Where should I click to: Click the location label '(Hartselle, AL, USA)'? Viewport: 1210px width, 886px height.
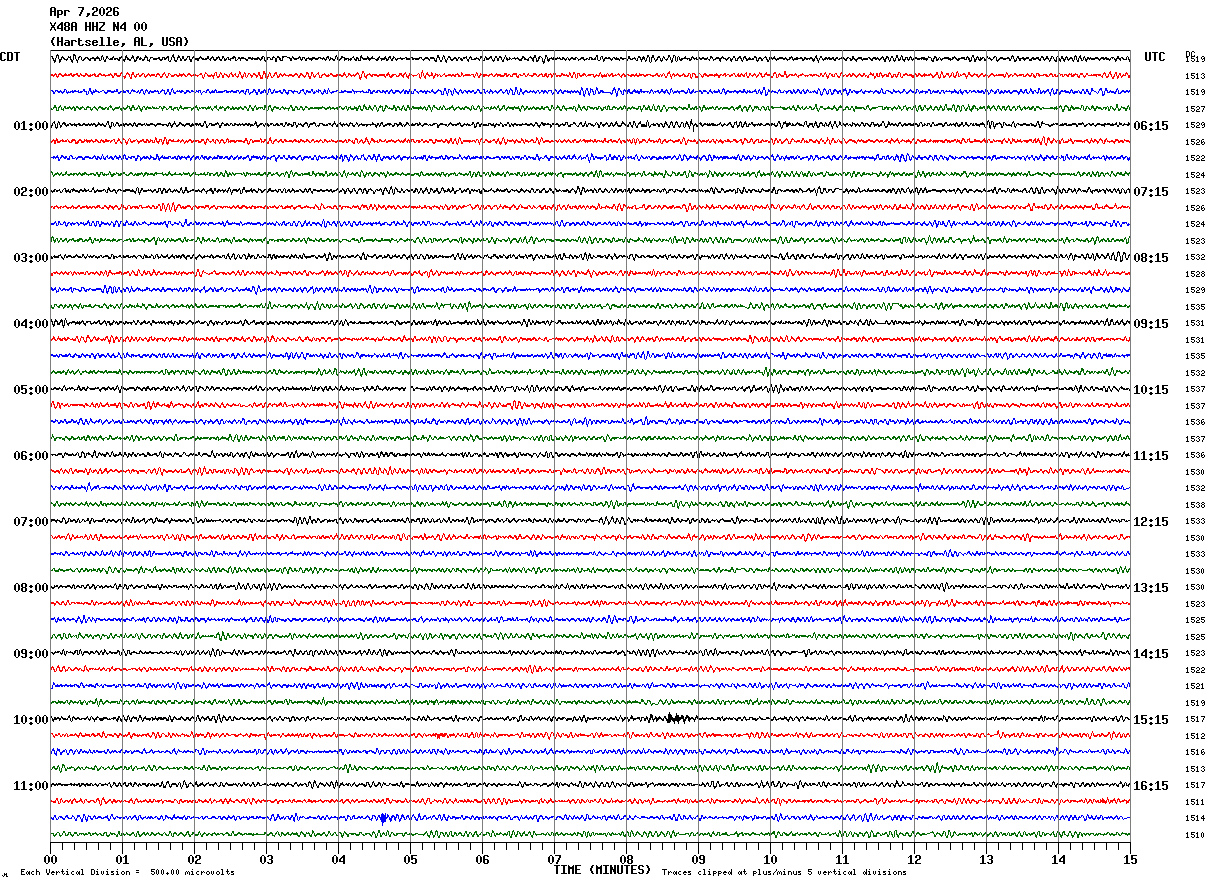(119, 42)
